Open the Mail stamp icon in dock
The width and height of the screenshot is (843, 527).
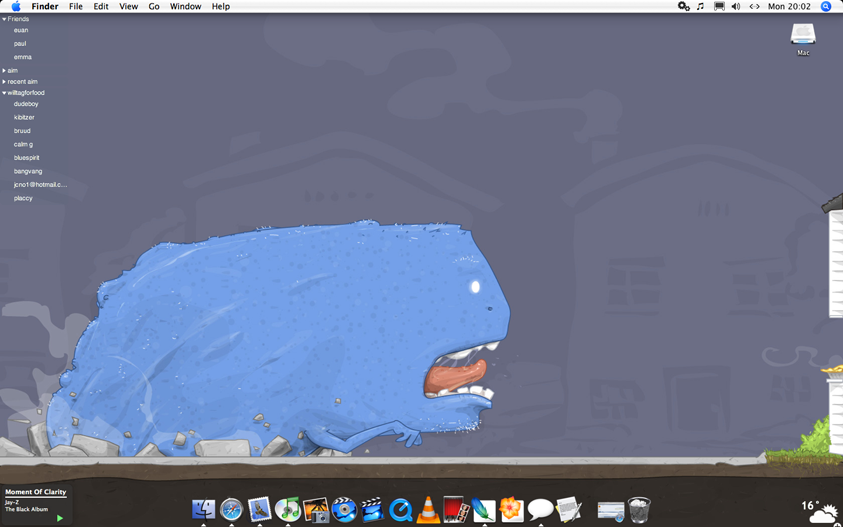(x=260, y=509)
